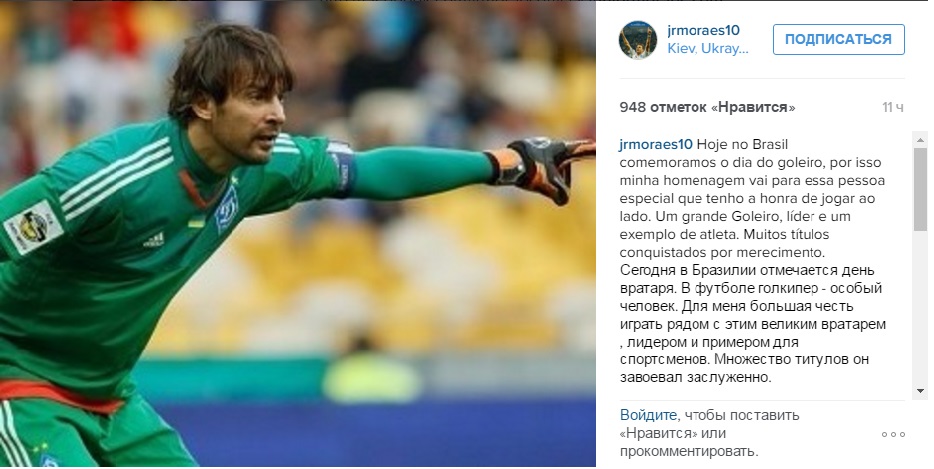Click the league badge on jersey sleeve
This screenshot has width=934, height=469.
point(33,227)
